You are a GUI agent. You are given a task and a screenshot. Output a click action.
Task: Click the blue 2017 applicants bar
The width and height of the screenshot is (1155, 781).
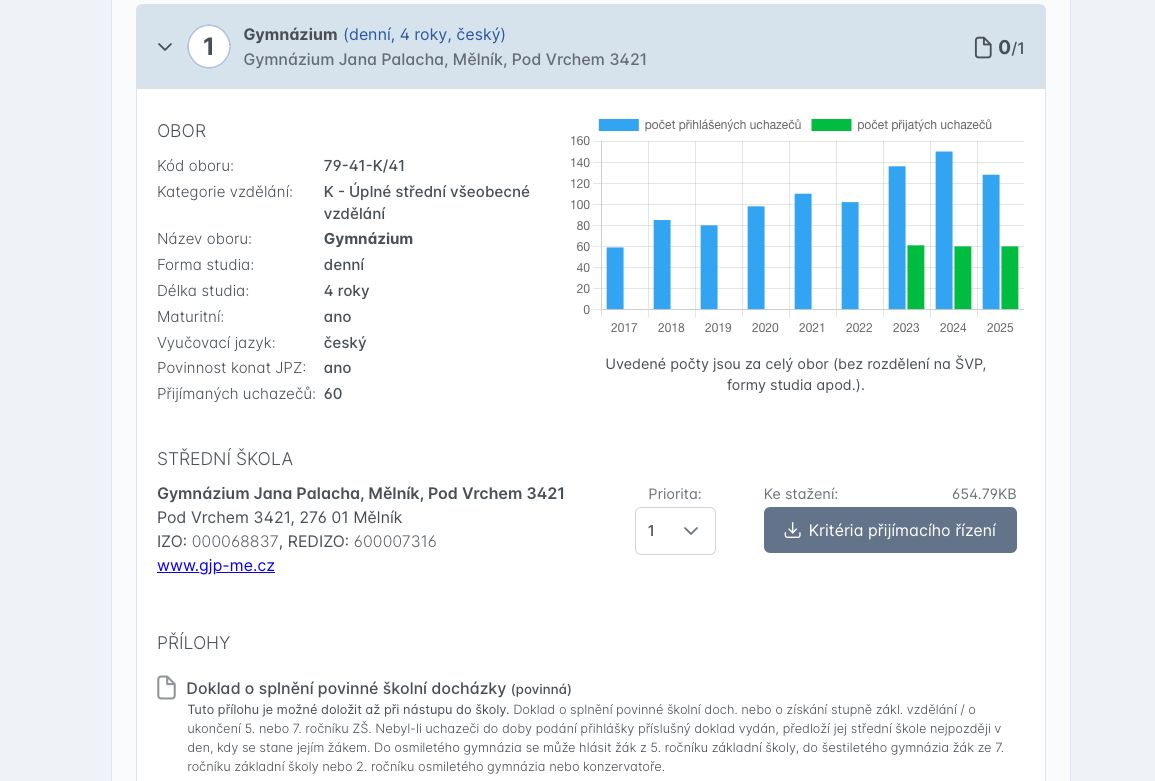(x=615, y=279)
